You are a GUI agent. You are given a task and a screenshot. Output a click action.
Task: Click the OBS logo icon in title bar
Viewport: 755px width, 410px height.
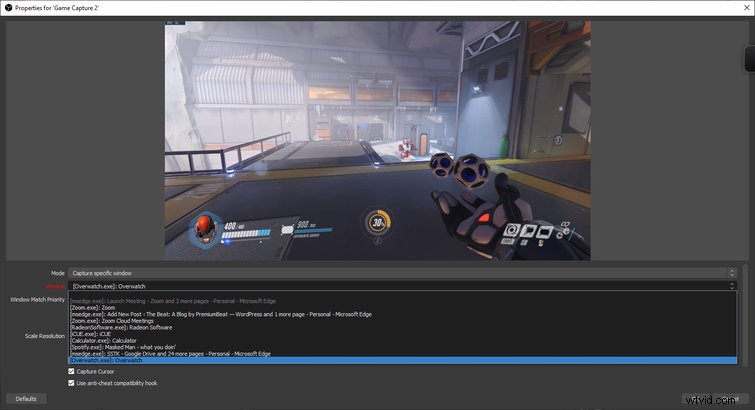(8, 8)
